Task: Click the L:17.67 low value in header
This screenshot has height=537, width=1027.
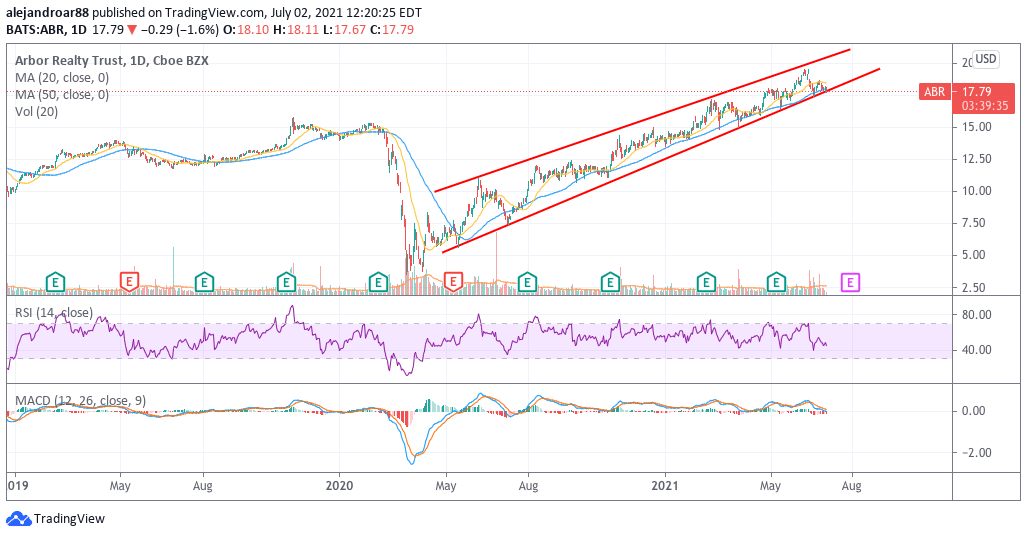Action: pos(345,29)
